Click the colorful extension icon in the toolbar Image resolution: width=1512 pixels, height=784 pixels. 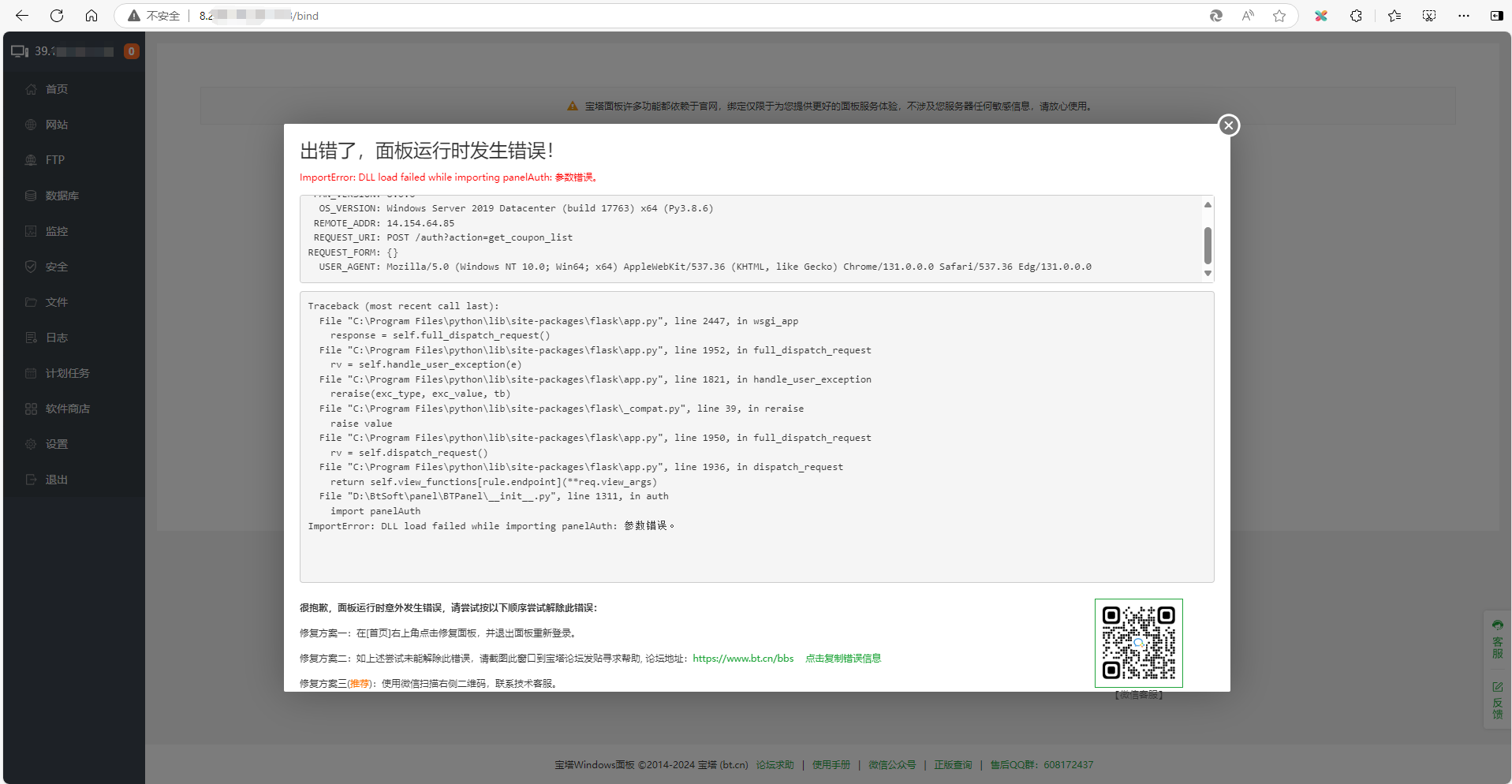[1321, 16]
